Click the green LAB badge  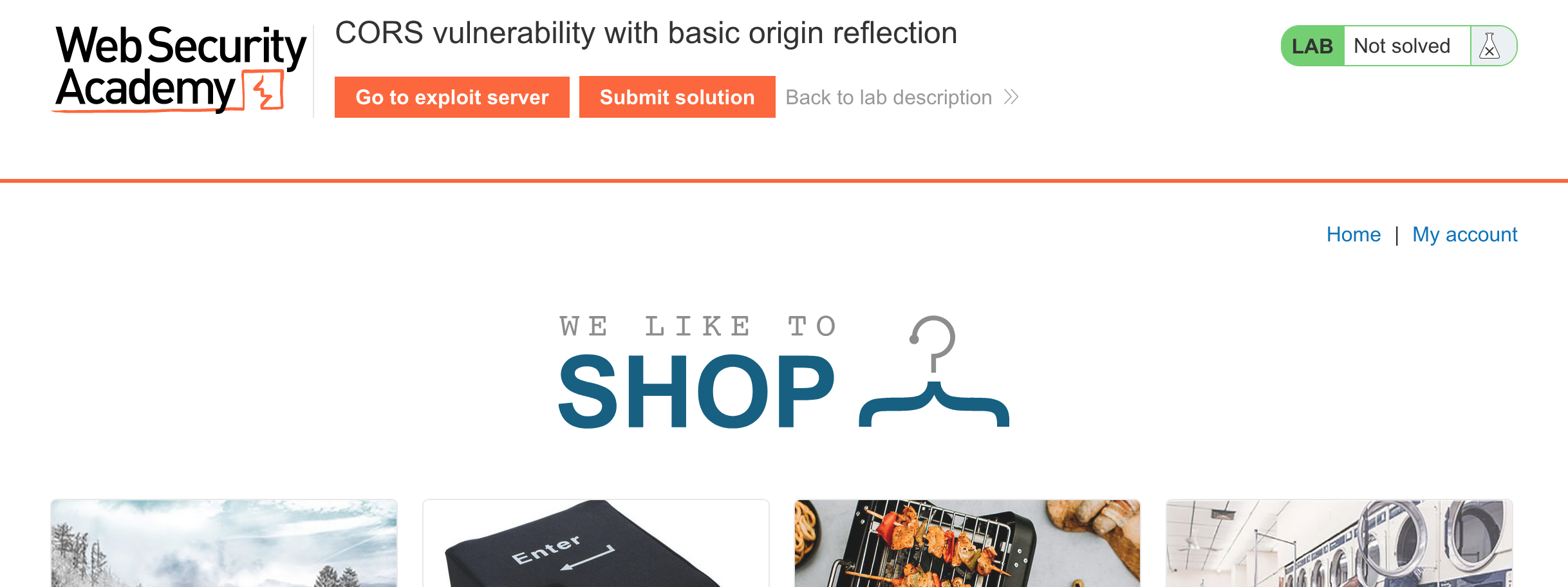pyautogui.click(x=1312, y=46)
